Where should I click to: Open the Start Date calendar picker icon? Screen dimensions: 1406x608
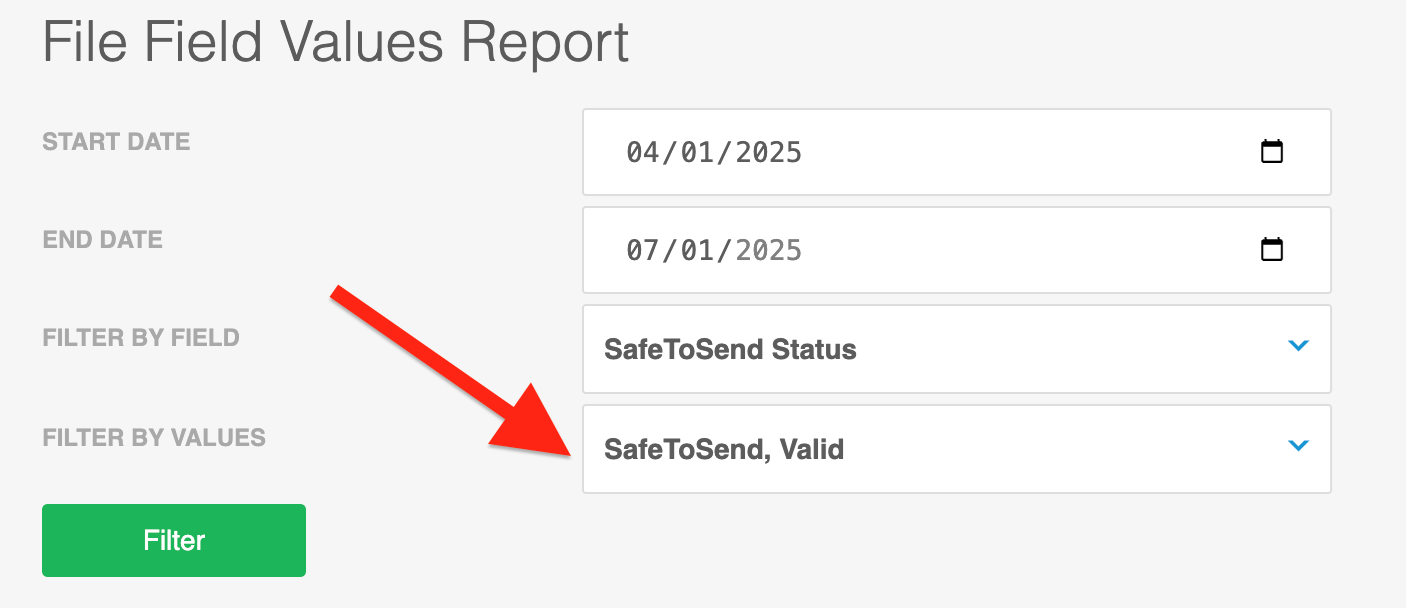[1271, 152]
